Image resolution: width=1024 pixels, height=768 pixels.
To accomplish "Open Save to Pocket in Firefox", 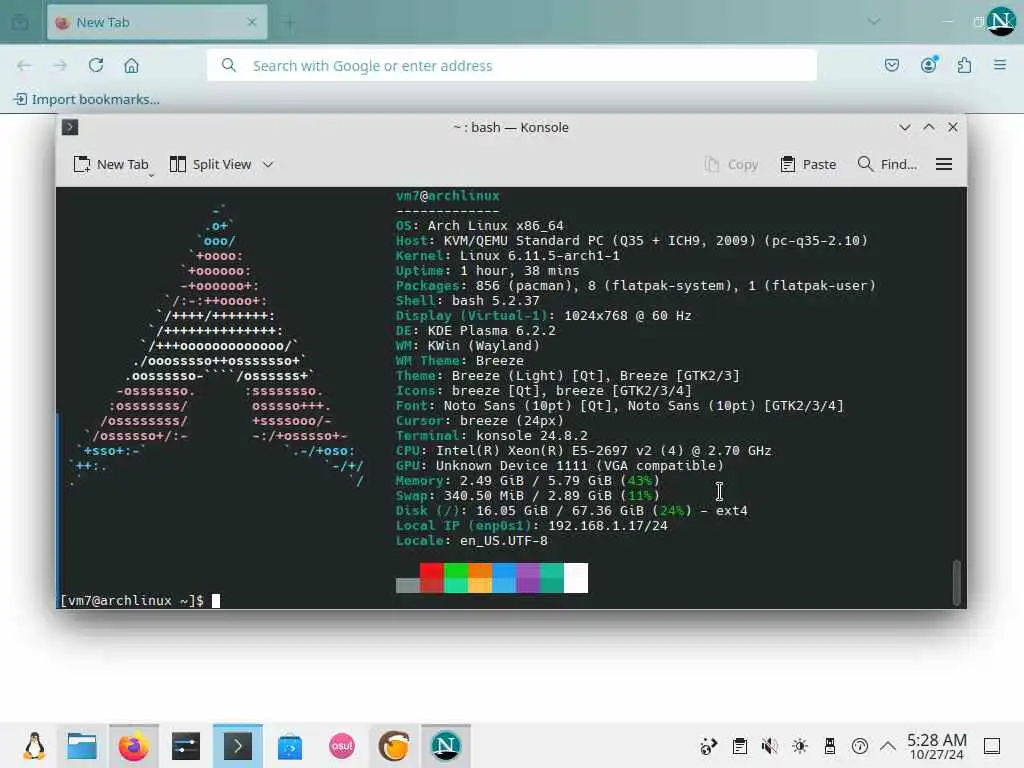I will click(892, 65).
